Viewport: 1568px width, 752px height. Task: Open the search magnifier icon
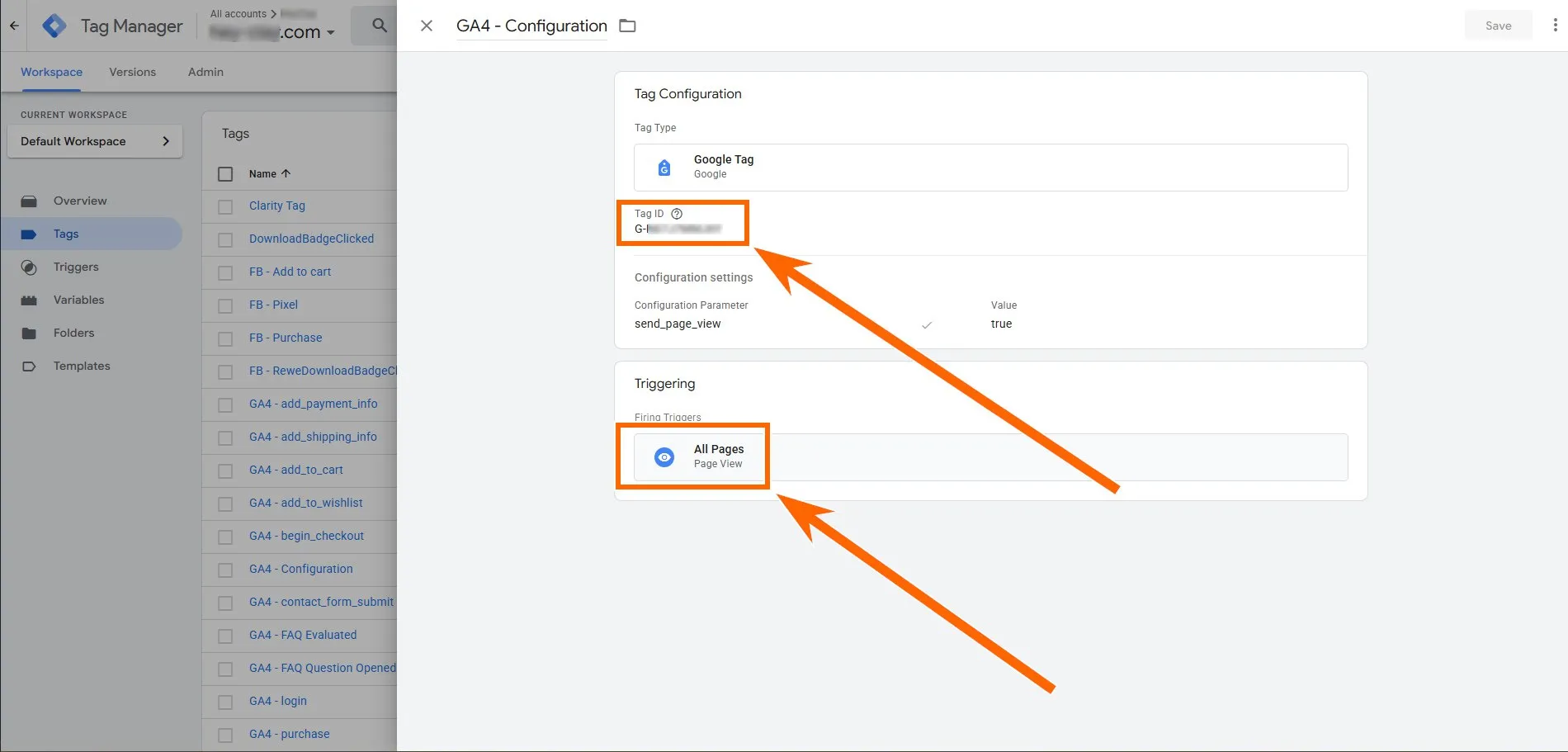coord(379,26)
